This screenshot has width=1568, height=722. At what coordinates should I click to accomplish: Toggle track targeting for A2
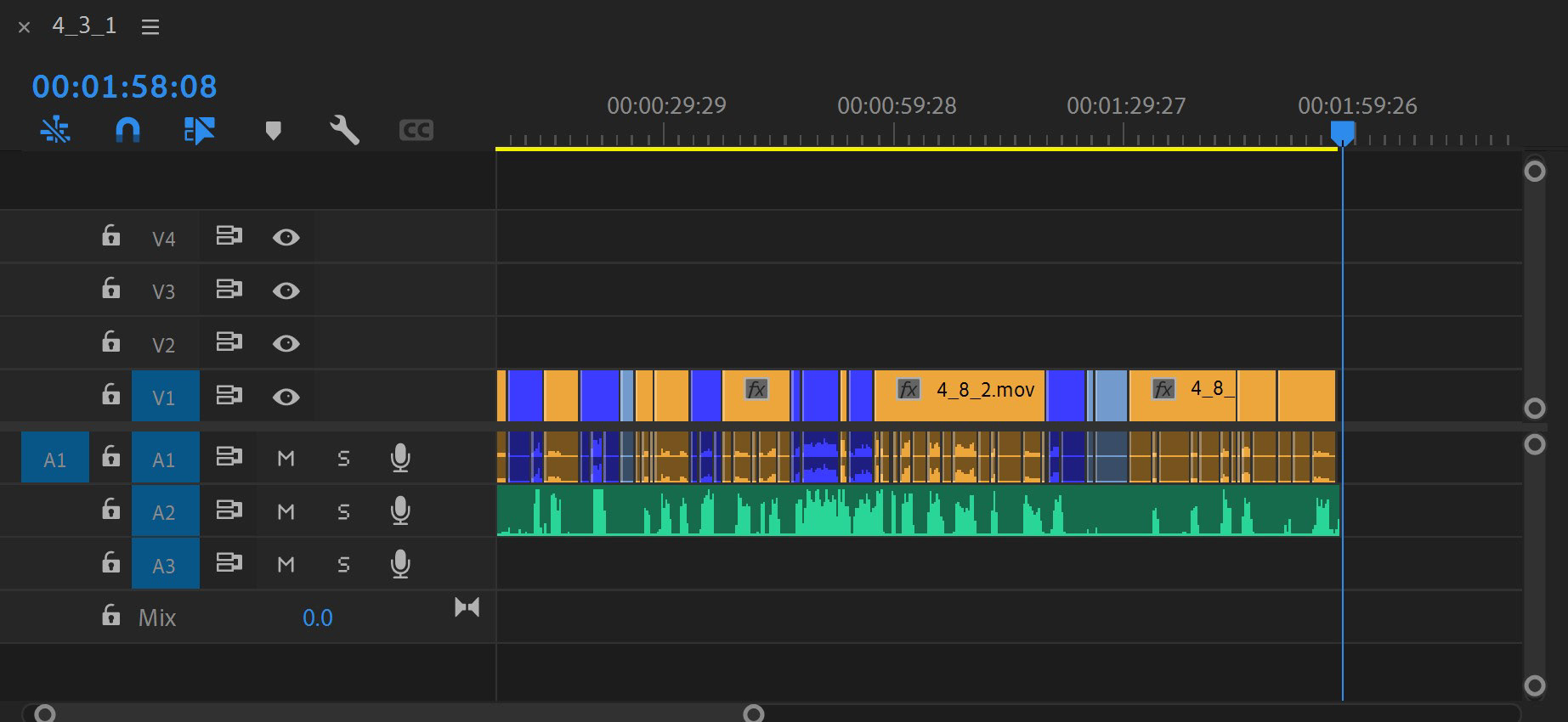click(165, 511)
